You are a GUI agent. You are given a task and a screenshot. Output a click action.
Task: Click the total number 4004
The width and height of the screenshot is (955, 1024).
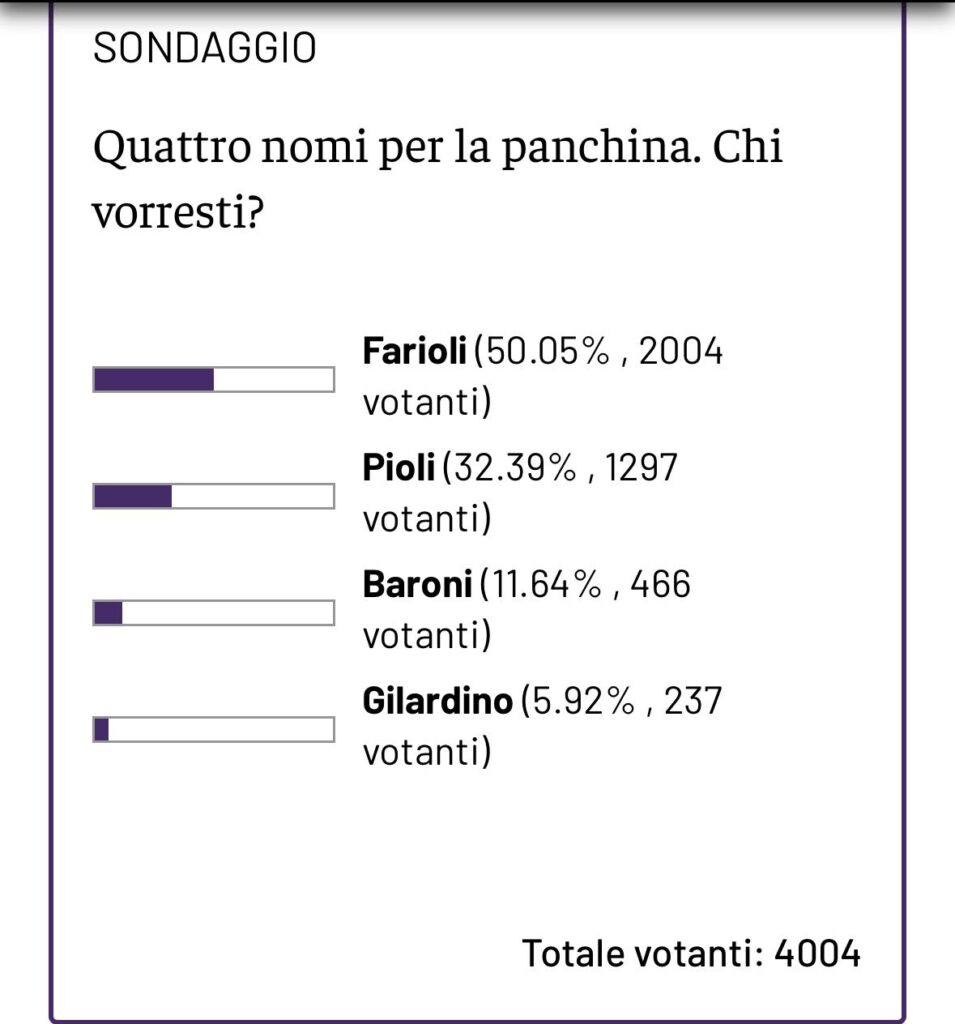coord(817,953)
